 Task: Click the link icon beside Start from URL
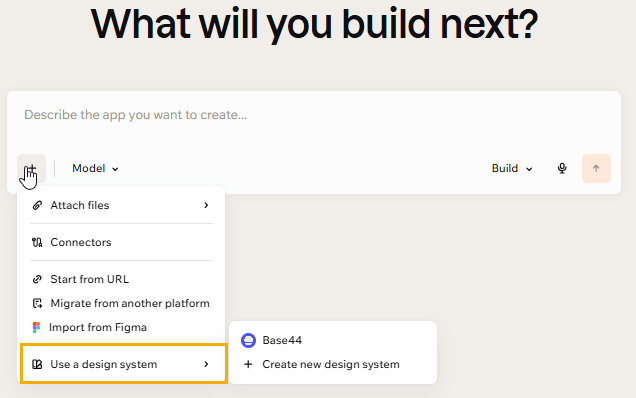point(37,279)
